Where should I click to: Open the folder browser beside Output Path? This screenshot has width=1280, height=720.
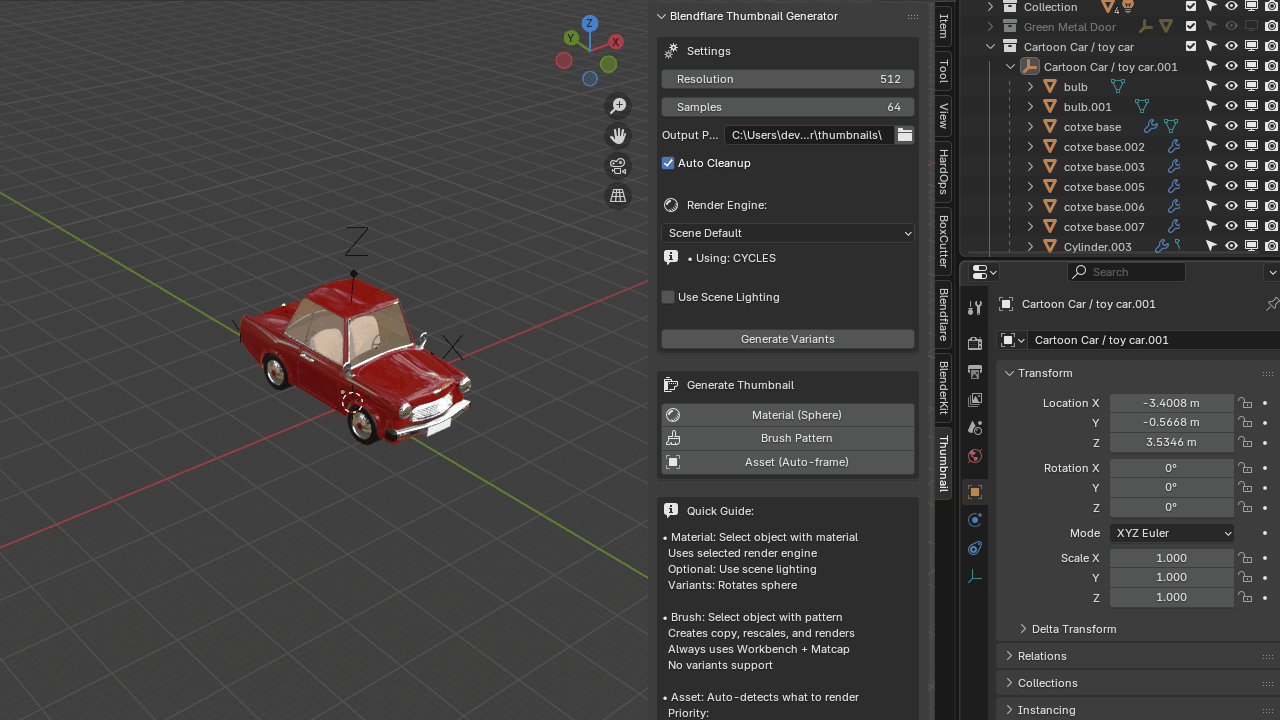[x=905, y=135]
